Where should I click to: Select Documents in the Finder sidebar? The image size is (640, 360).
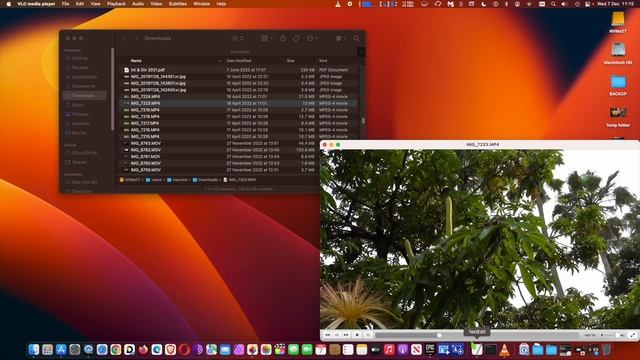tap(83, 86)
